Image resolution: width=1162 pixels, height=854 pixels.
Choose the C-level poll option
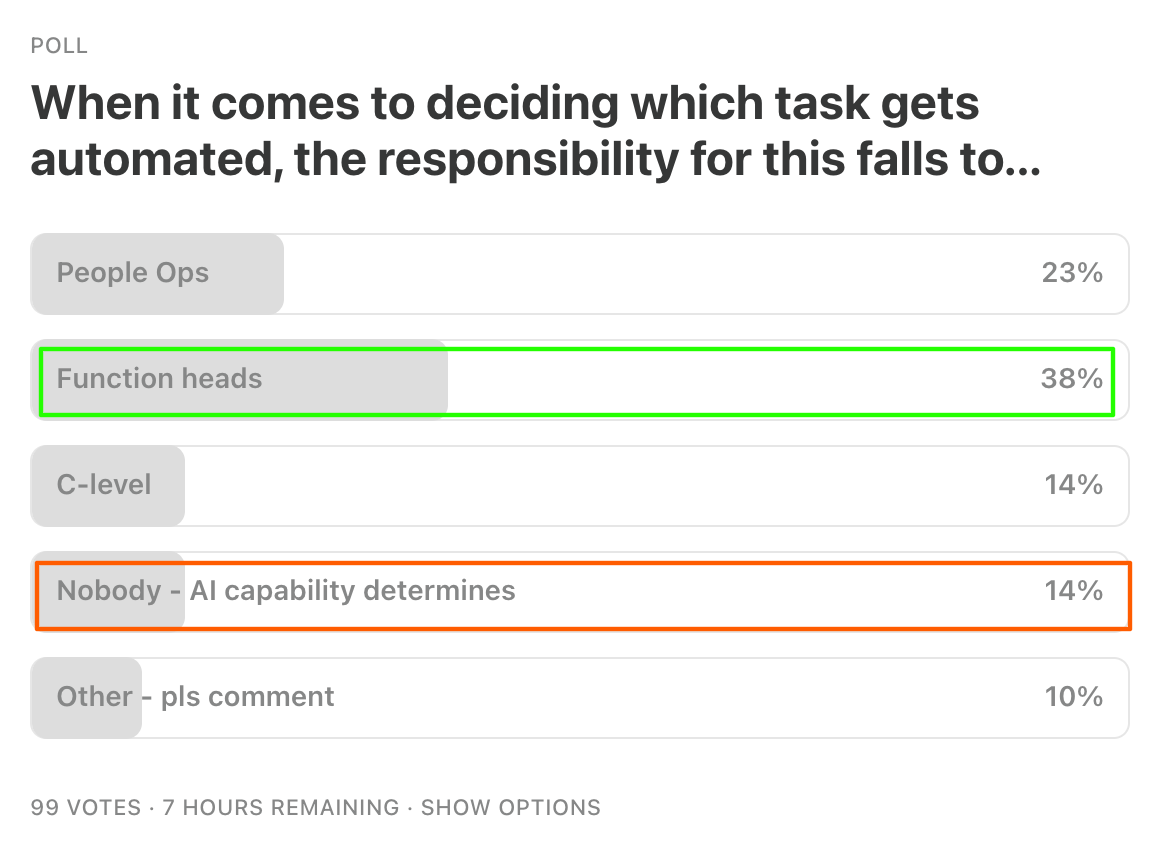tap(580, 486)
